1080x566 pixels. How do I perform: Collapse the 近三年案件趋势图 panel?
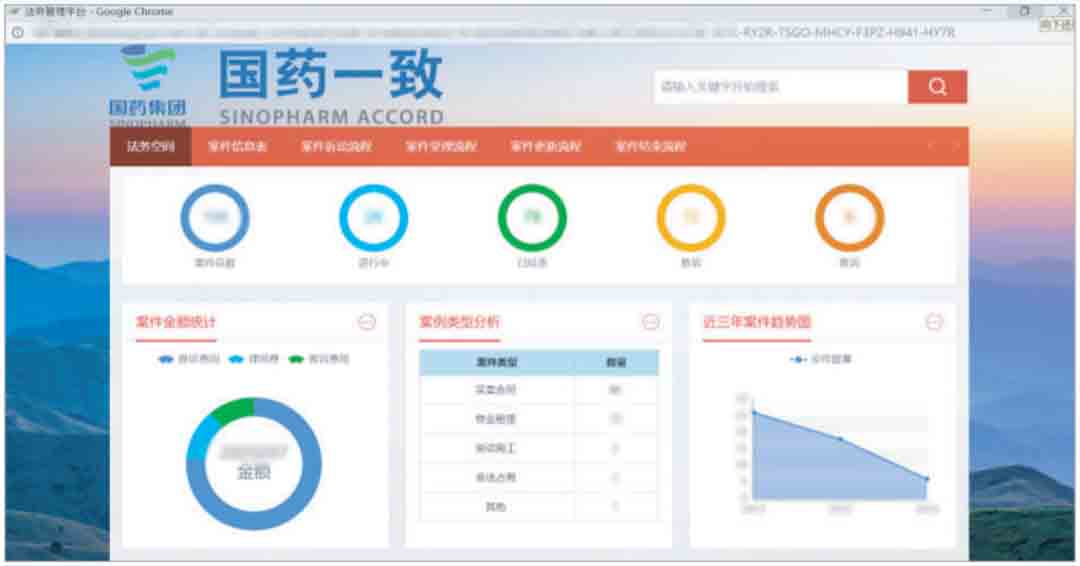coord(934,322)
